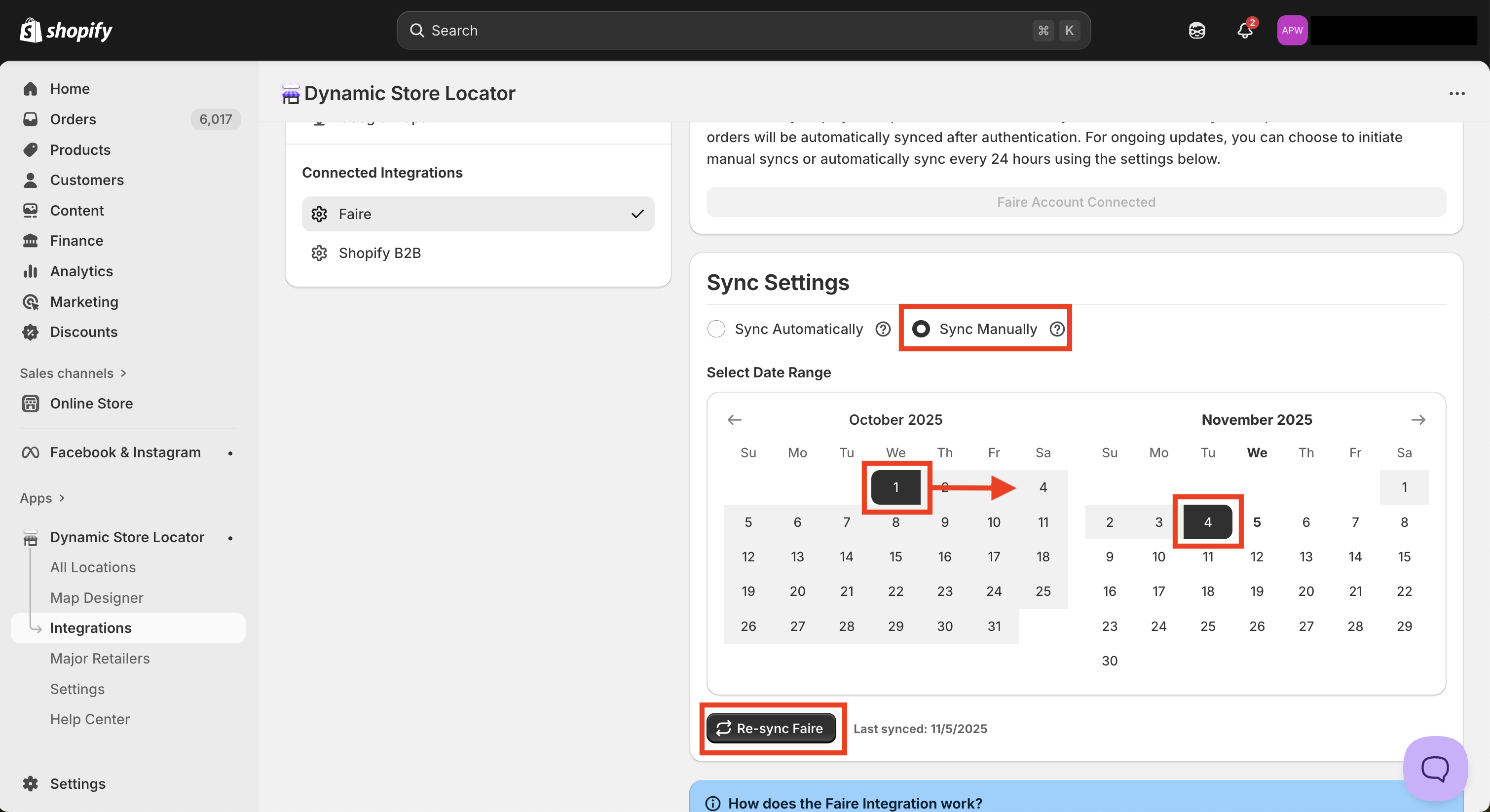Image resolution: width=1490 pixels, height=812 pixels.
Task: Open the Analytics menu item
Action: coord(81,271)
